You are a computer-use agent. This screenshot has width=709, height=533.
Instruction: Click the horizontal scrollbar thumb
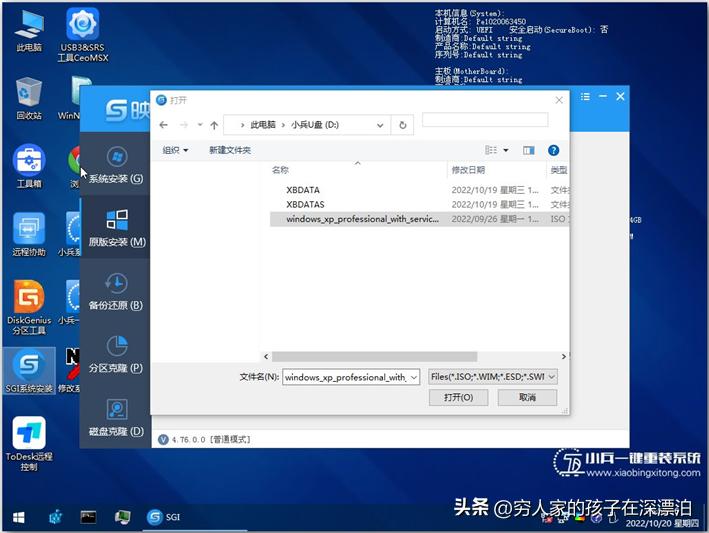[374, 357]
